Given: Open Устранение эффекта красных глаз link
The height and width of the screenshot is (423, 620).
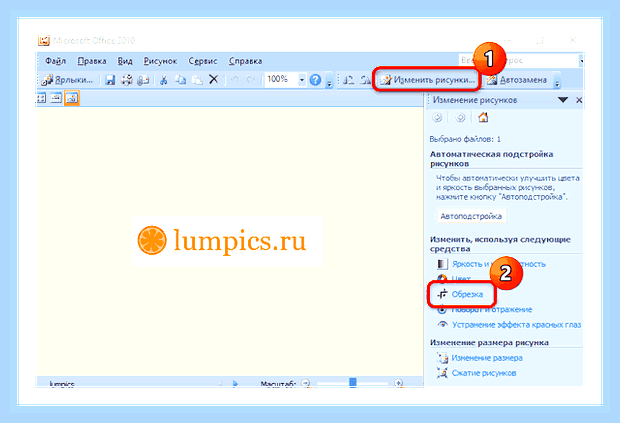Looking at the screenshot, I should (x=516, y=325).
